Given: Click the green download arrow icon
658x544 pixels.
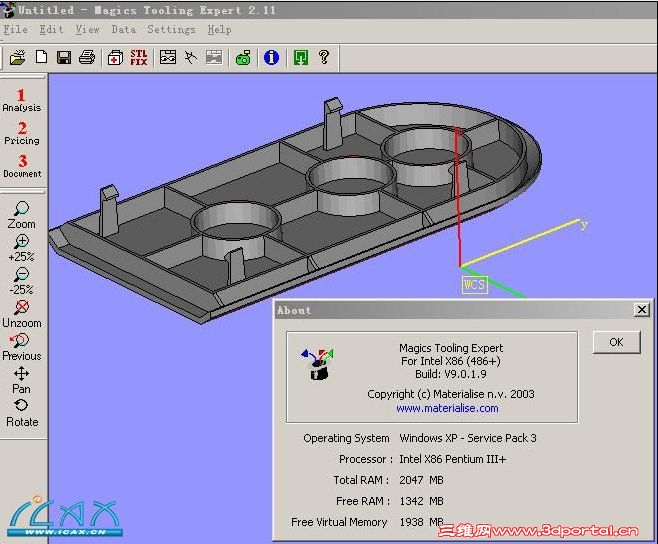Looking at the screenshot, I should 300,58.
